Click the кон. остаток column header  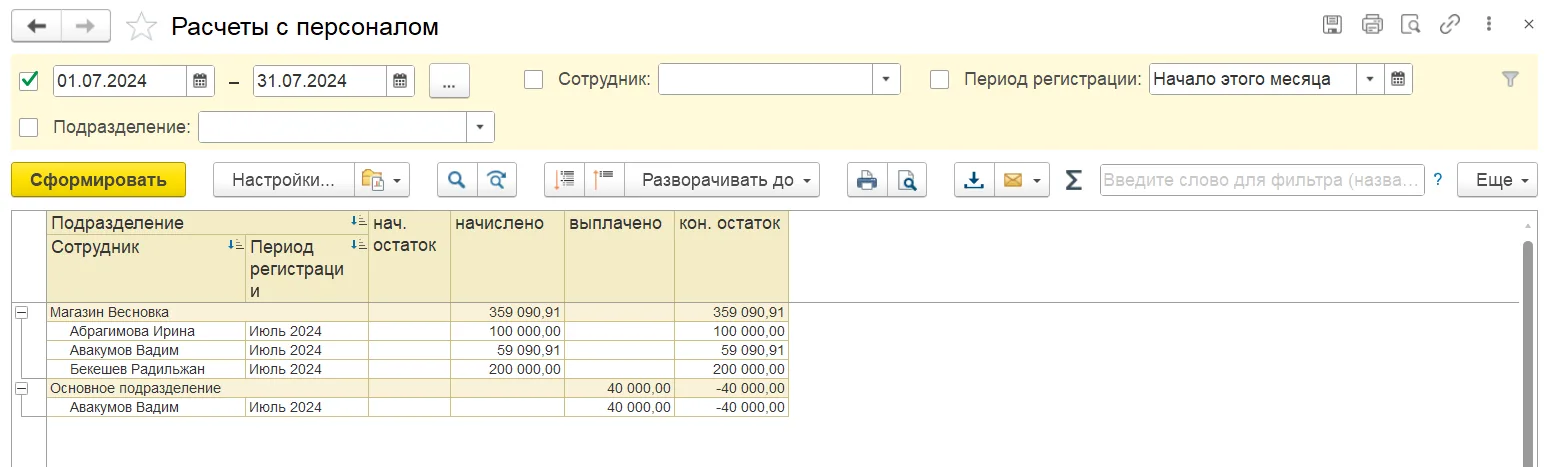pyautogui.click(x=732, y=257)
